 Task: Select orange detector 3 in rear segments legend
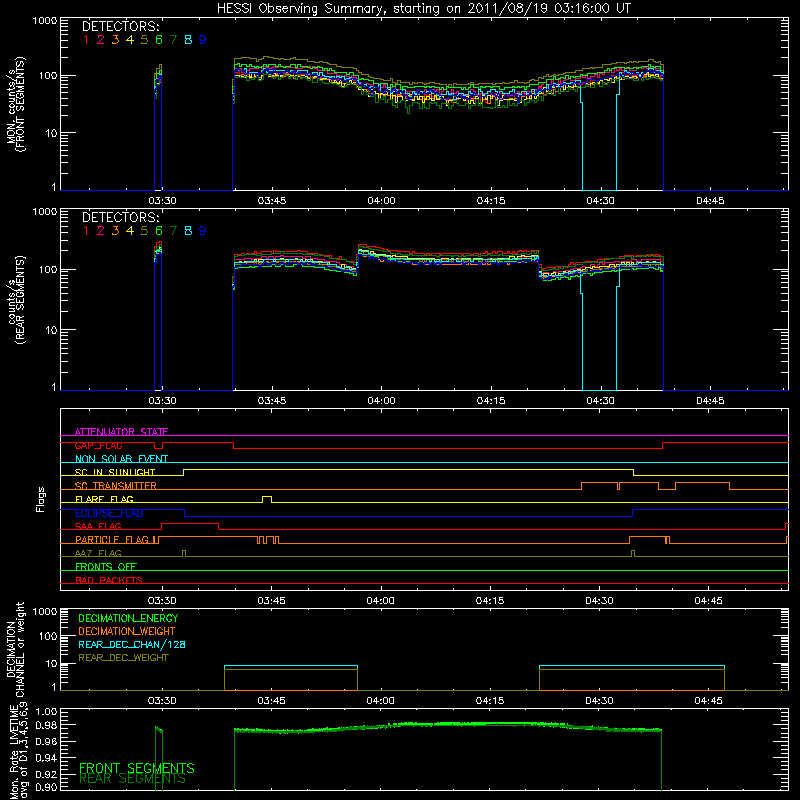point(115,231)
